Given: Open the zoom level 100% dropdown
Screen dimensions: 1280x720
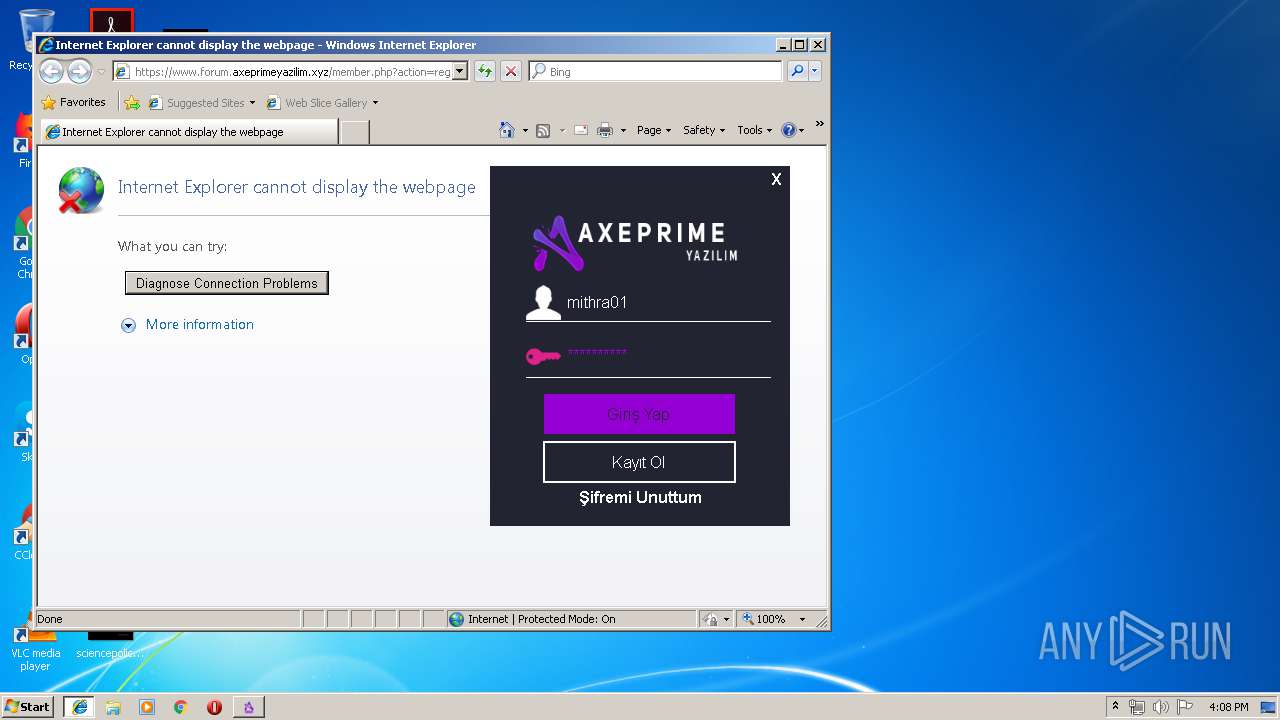Looking at the screenshot, I should 802,619.
